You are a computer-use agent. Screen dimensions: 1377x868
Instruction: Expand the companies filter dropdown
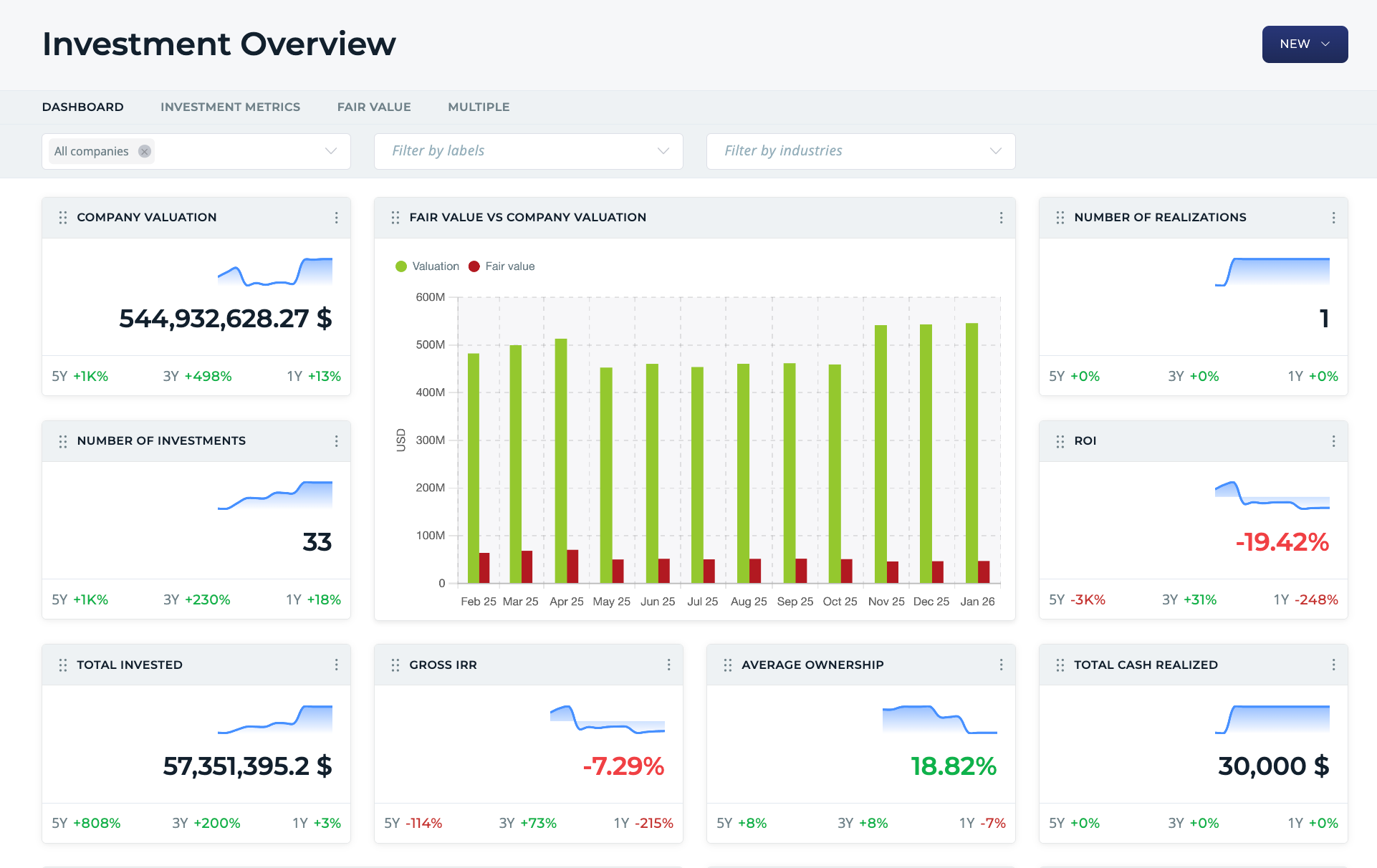330,151
